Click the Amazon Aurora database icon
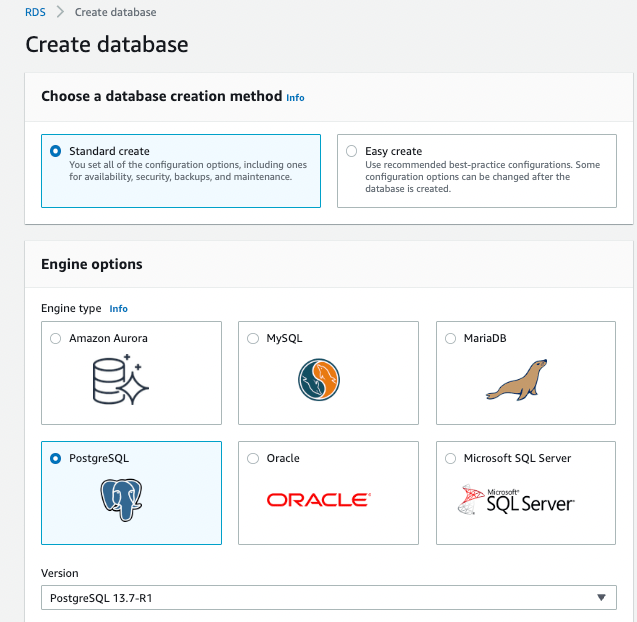 (x=121, y=379)
